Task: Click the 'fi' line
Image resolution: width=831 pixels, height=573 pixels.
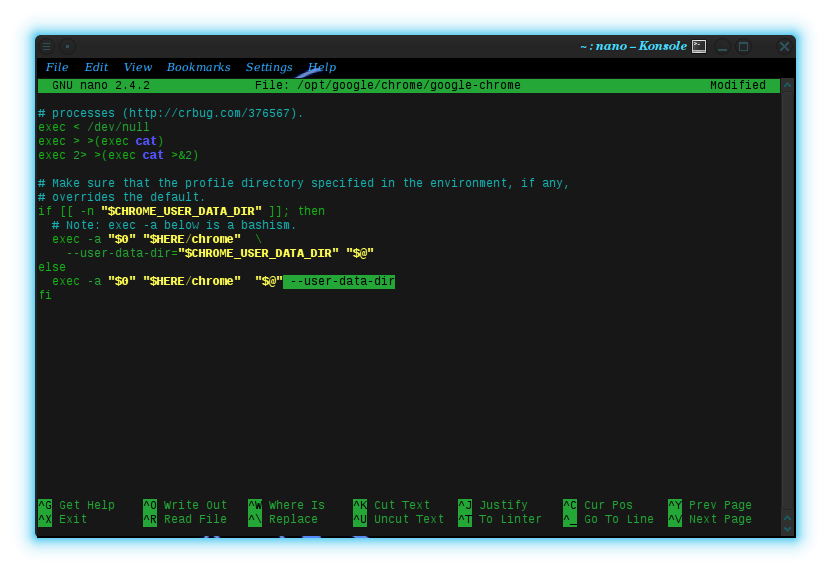Action: click(x=45, y=295)
